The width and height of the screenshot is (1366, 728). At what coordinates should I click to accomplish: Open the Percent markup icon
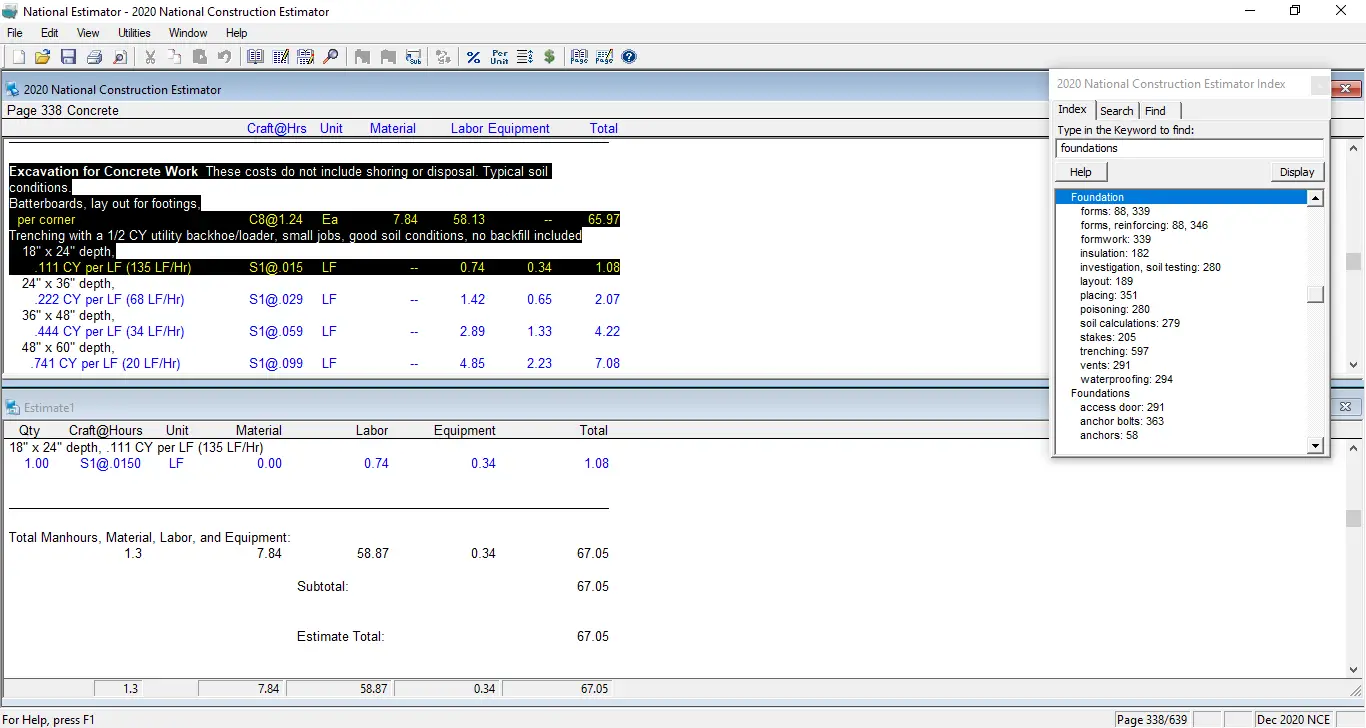tap(473, 57)
